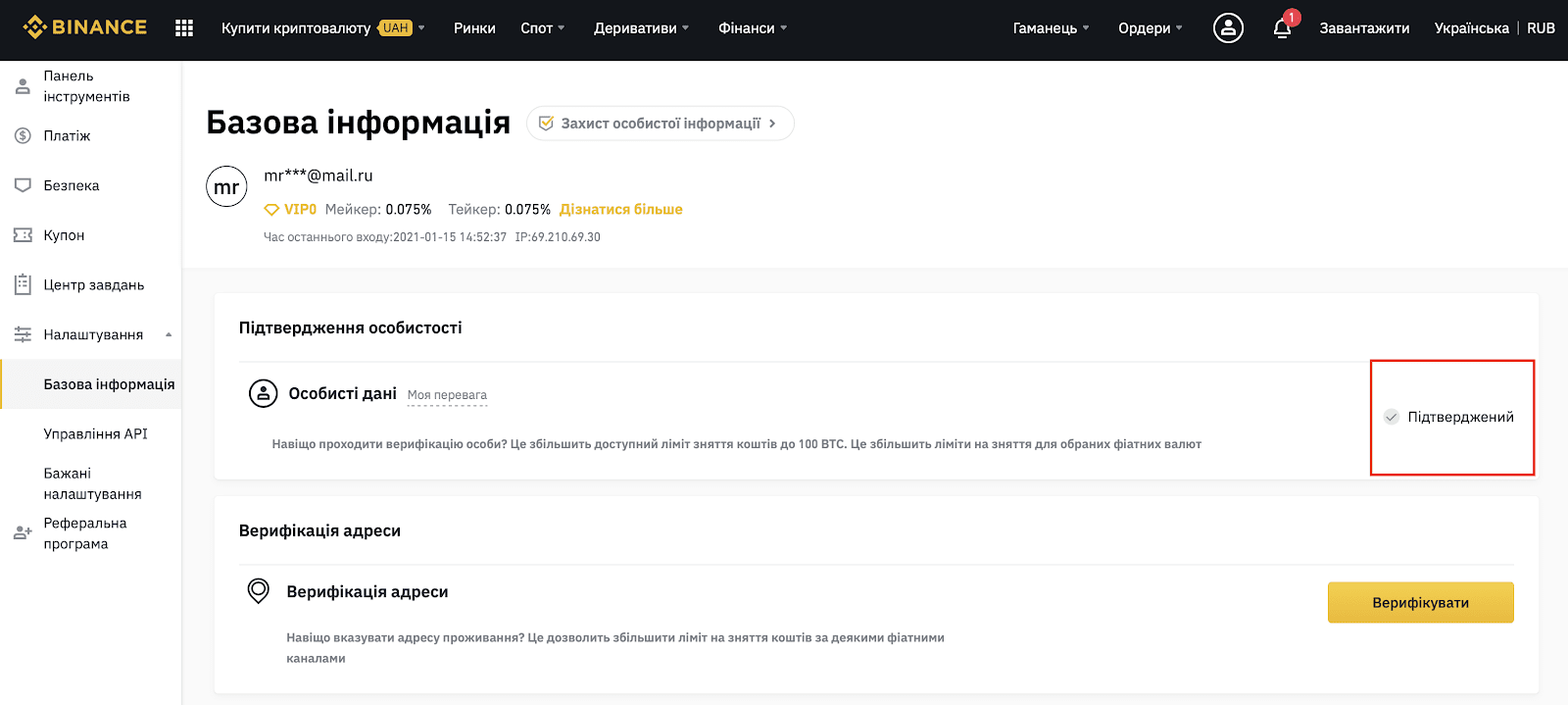Image resolution: width=1568 pixels, height=705 pixels.
Task: Click the Центр завдань clipboard icon
Action: pyautogui.click(x=23, y=284)
